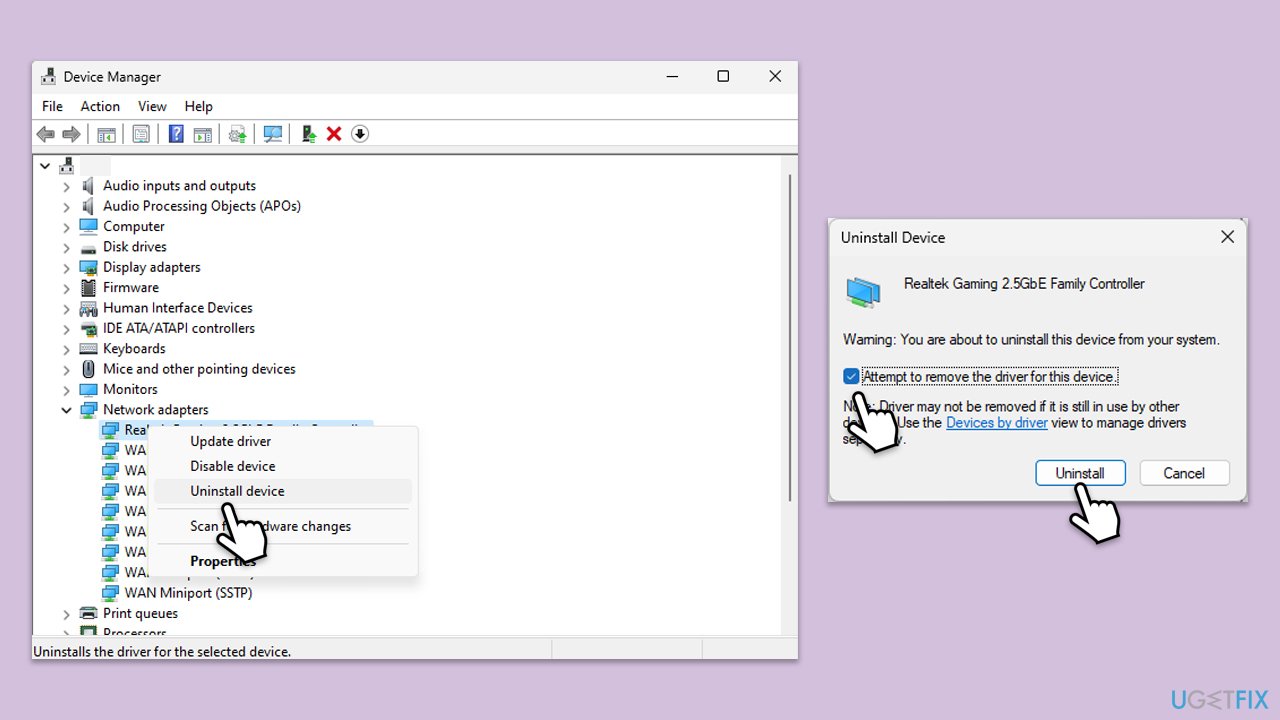Click the Disk drives icon
Image resolution: width=1280 pixels, height=720 pixels.
coord(88,247)
